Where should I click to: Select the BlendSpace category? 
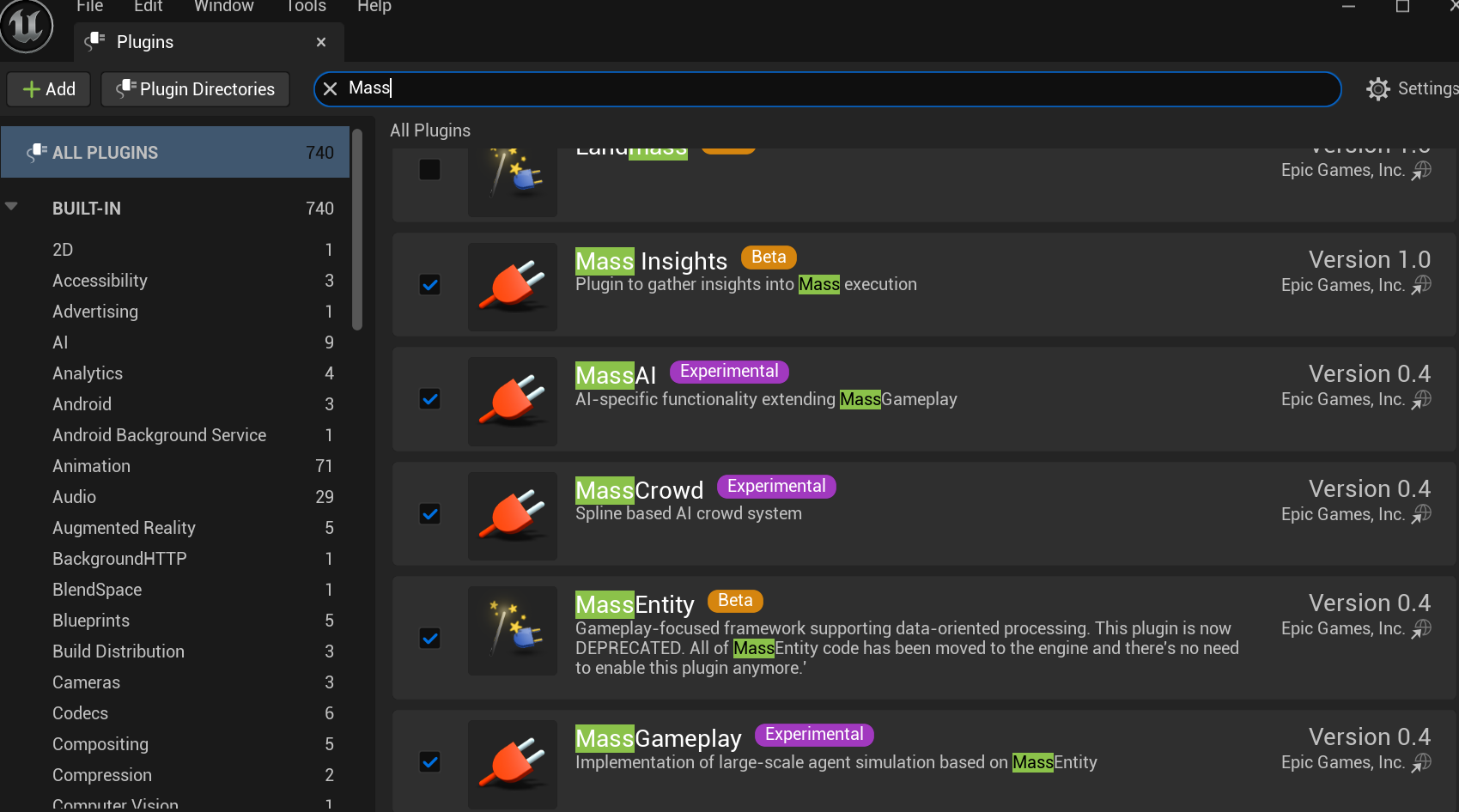(175, 590)
